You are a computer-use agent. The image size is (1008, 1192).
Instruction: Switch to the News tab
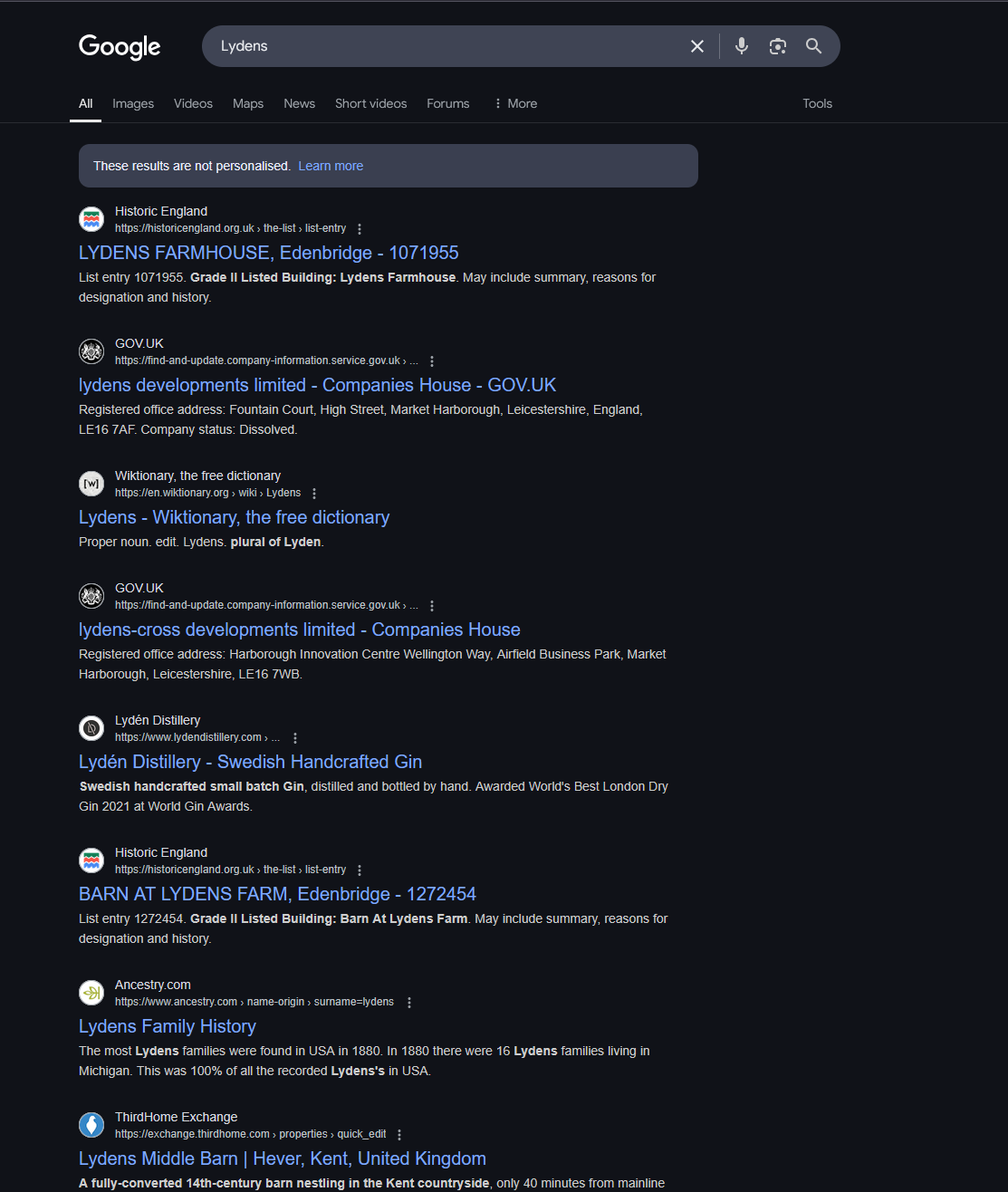[x=299, y=103]
